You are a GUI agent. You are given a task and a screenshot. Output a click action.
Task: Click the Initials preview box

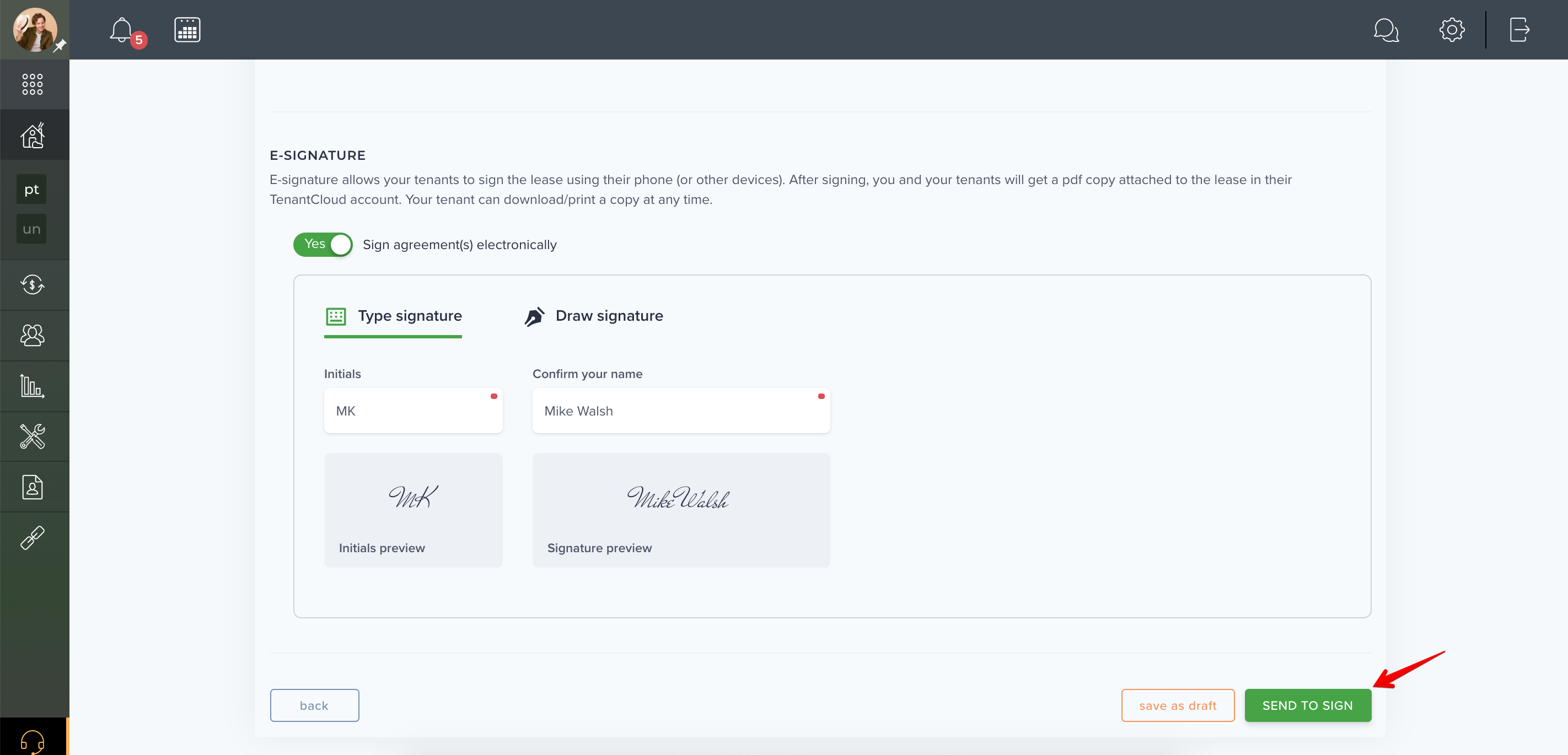point(413,510)
